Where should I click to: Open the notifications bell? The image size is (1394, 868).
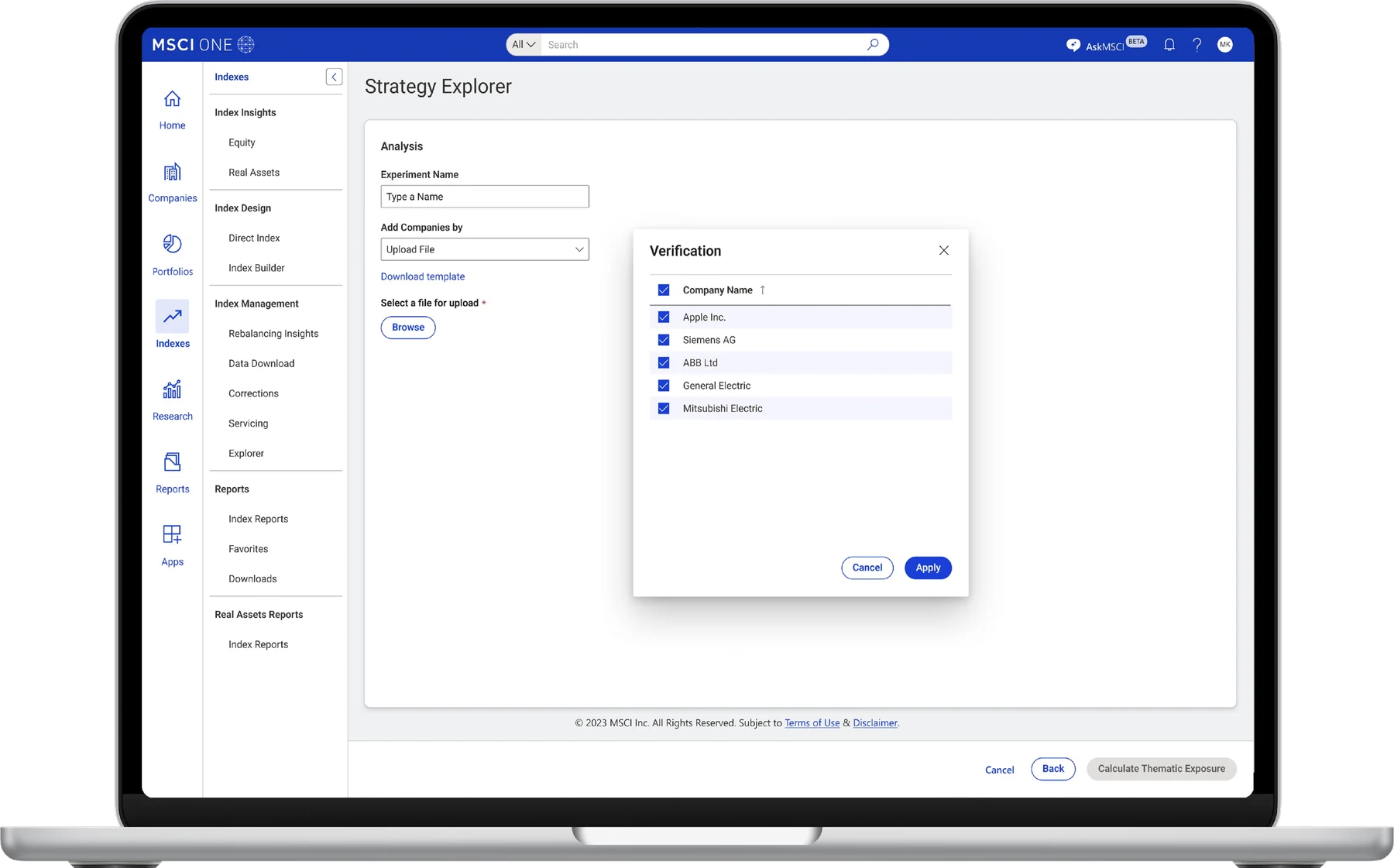[x=1169, y=45]
